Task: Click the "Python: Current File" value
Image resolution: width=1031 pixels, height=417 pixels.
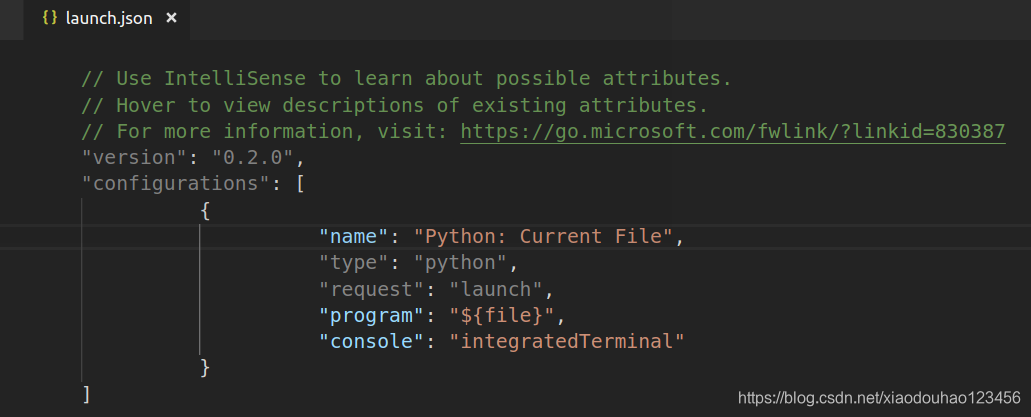Action: tap(544, 237)
